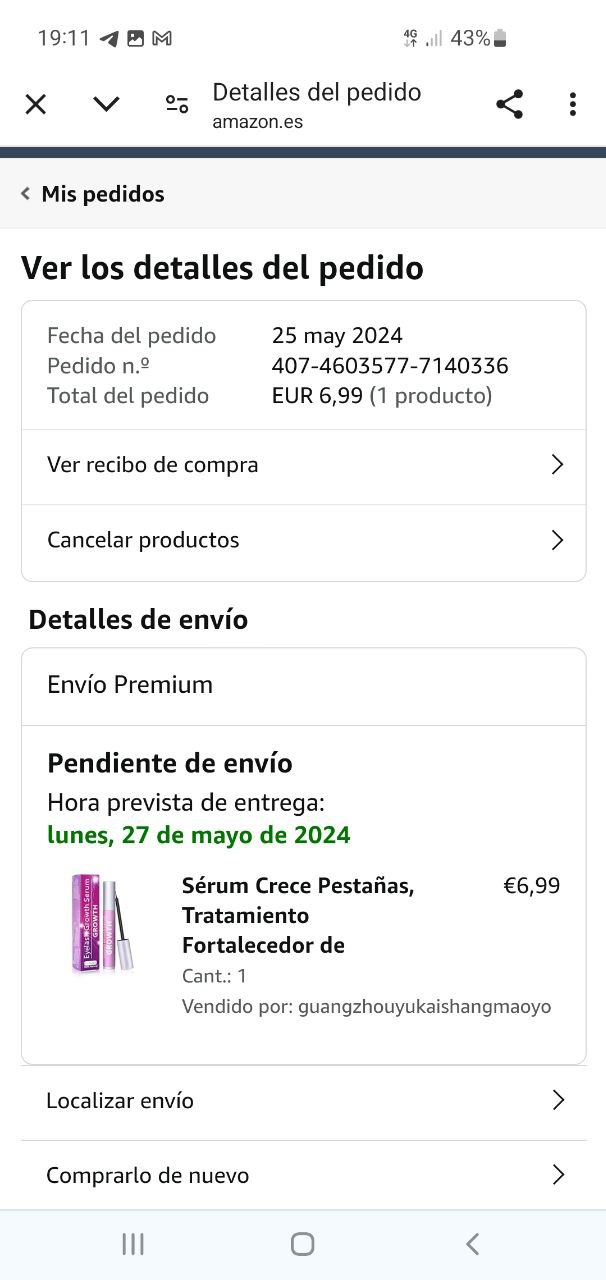Viewport: 606px width, 1280px height.
Task: Select Comprarlo de nuevo
Action: click(147, 1175)
